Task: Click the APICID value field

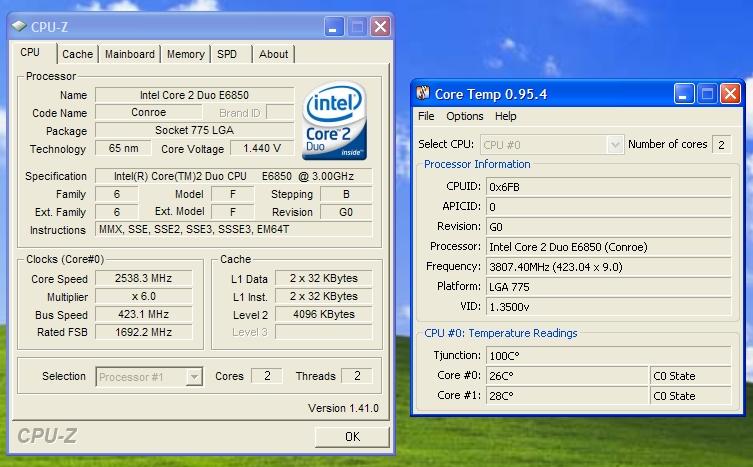Action: tap(608, 207)
